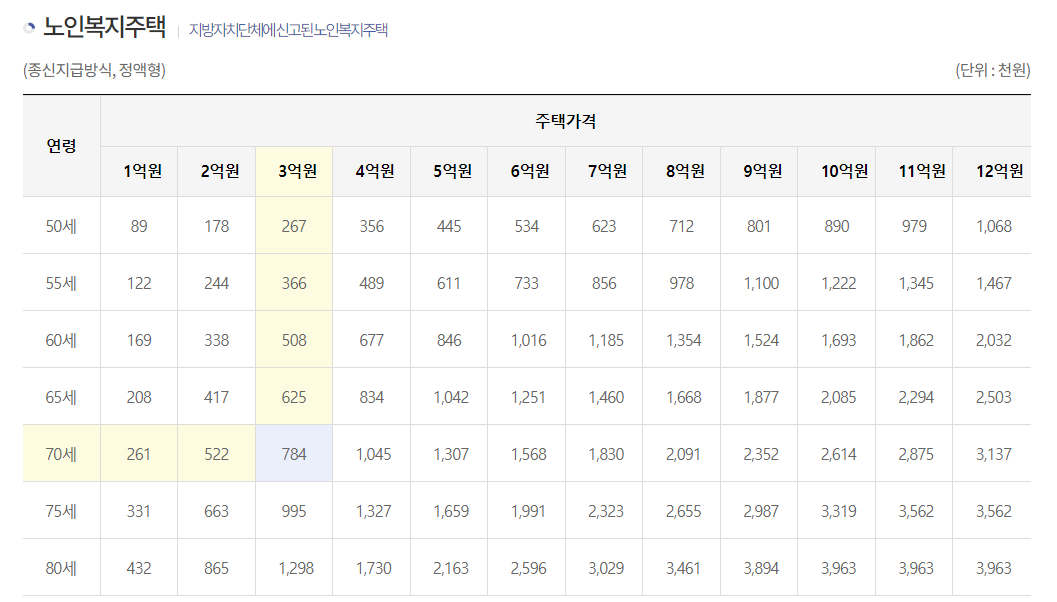Click 3,963 under 10억원 in 80세 row
The image size is (1057, 602).
[x=837, y=568]
